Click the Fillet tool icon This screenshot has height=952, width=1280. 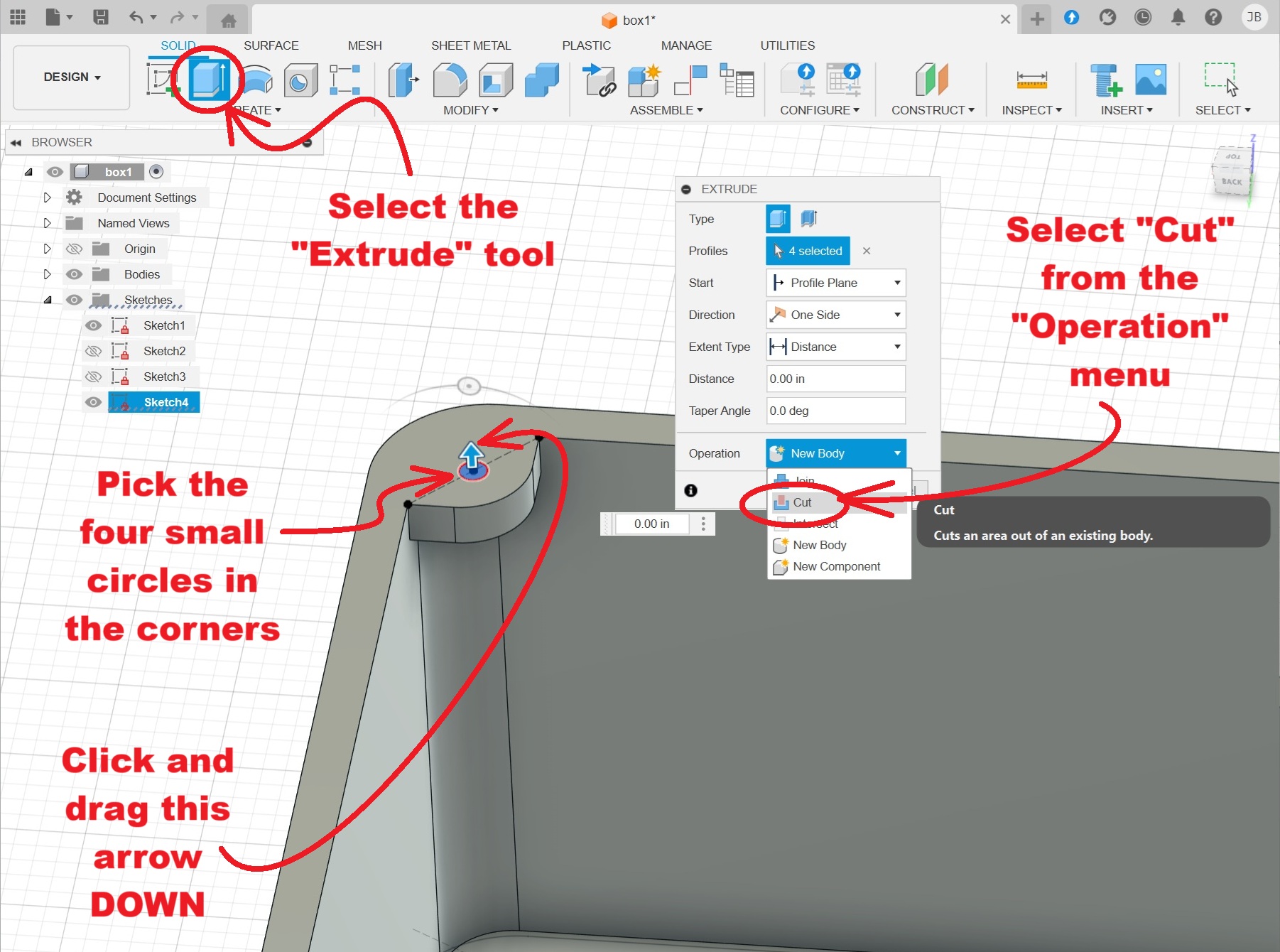click(450, 80)
